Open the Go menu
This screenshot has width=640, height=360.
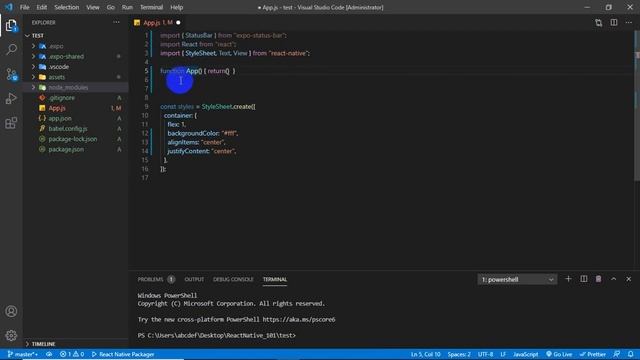pos(111,7)
